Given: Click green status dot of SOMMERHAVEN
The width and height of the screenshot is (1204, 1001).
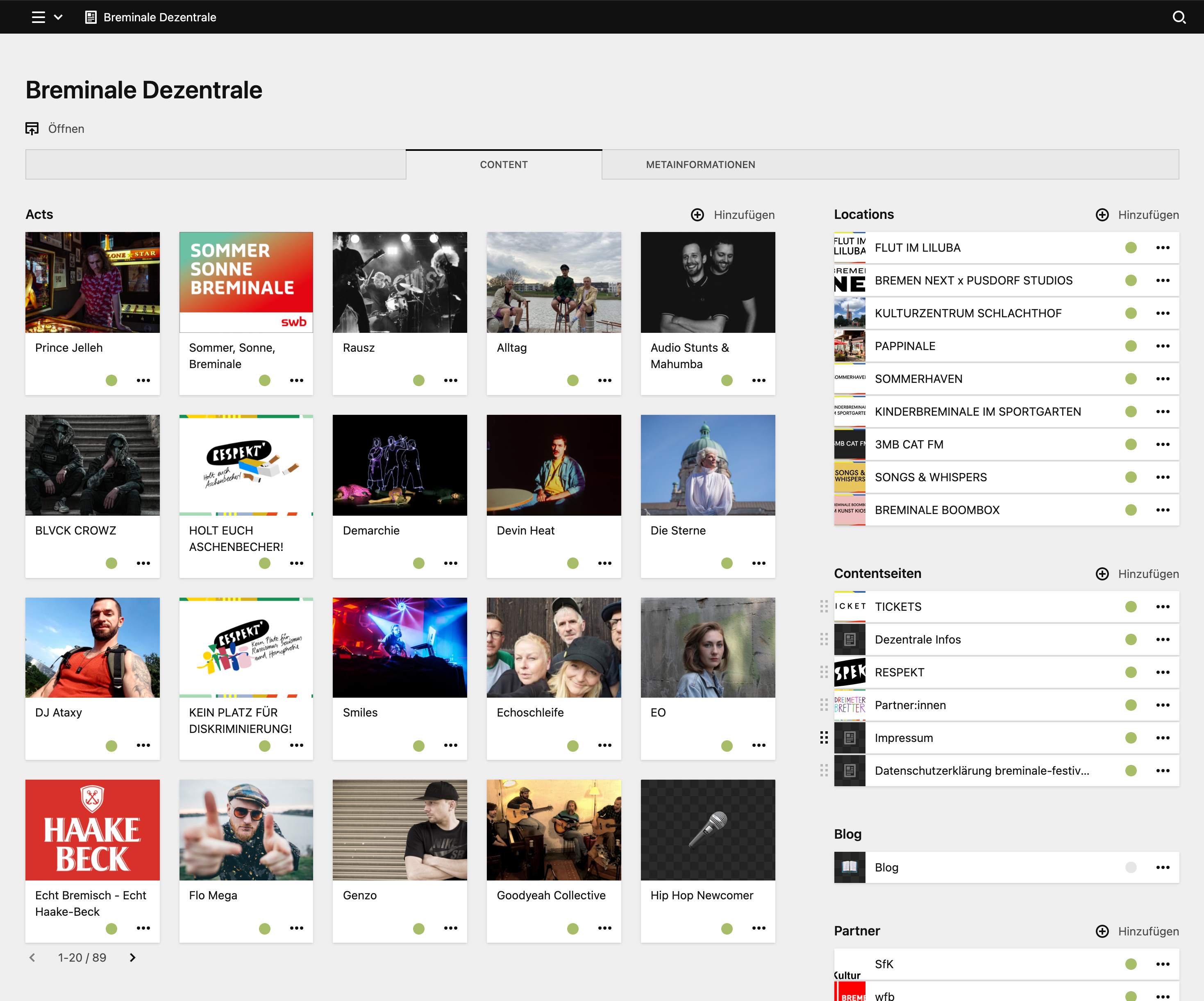Looking at the screenshot, I should (x=1131, y=379).
